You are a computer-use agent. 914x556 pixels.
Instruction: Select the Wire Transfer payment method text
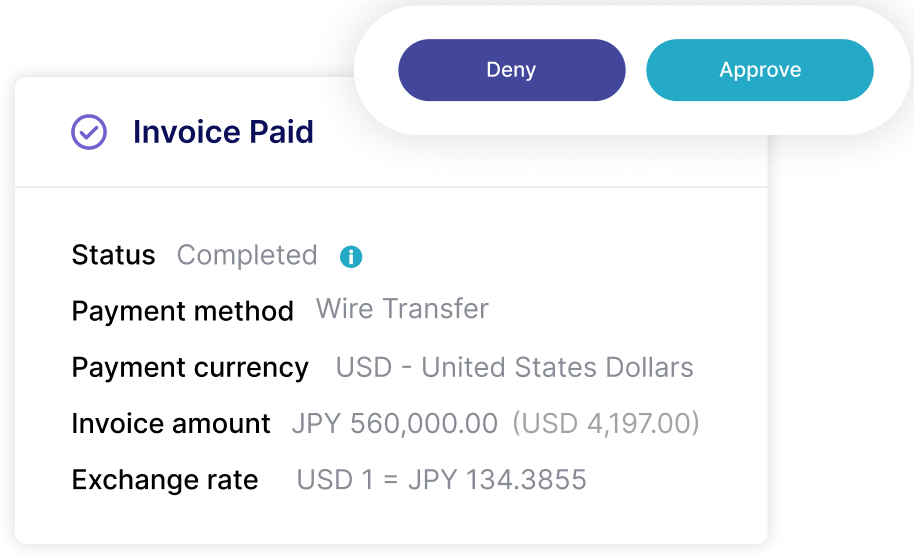coord(402,309)
